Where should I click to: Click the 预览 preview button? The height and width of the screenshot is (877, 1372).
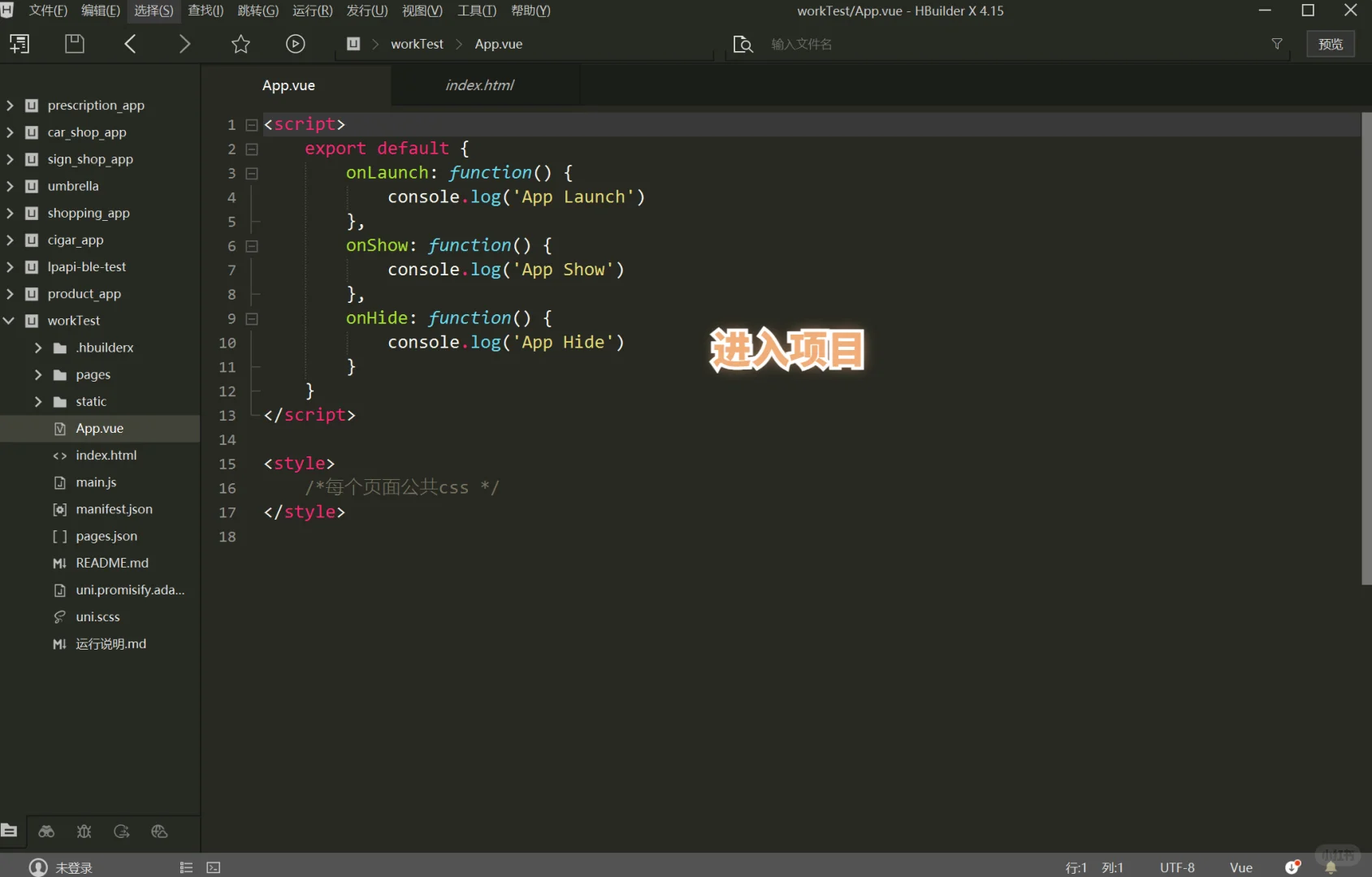(1331, 44)
